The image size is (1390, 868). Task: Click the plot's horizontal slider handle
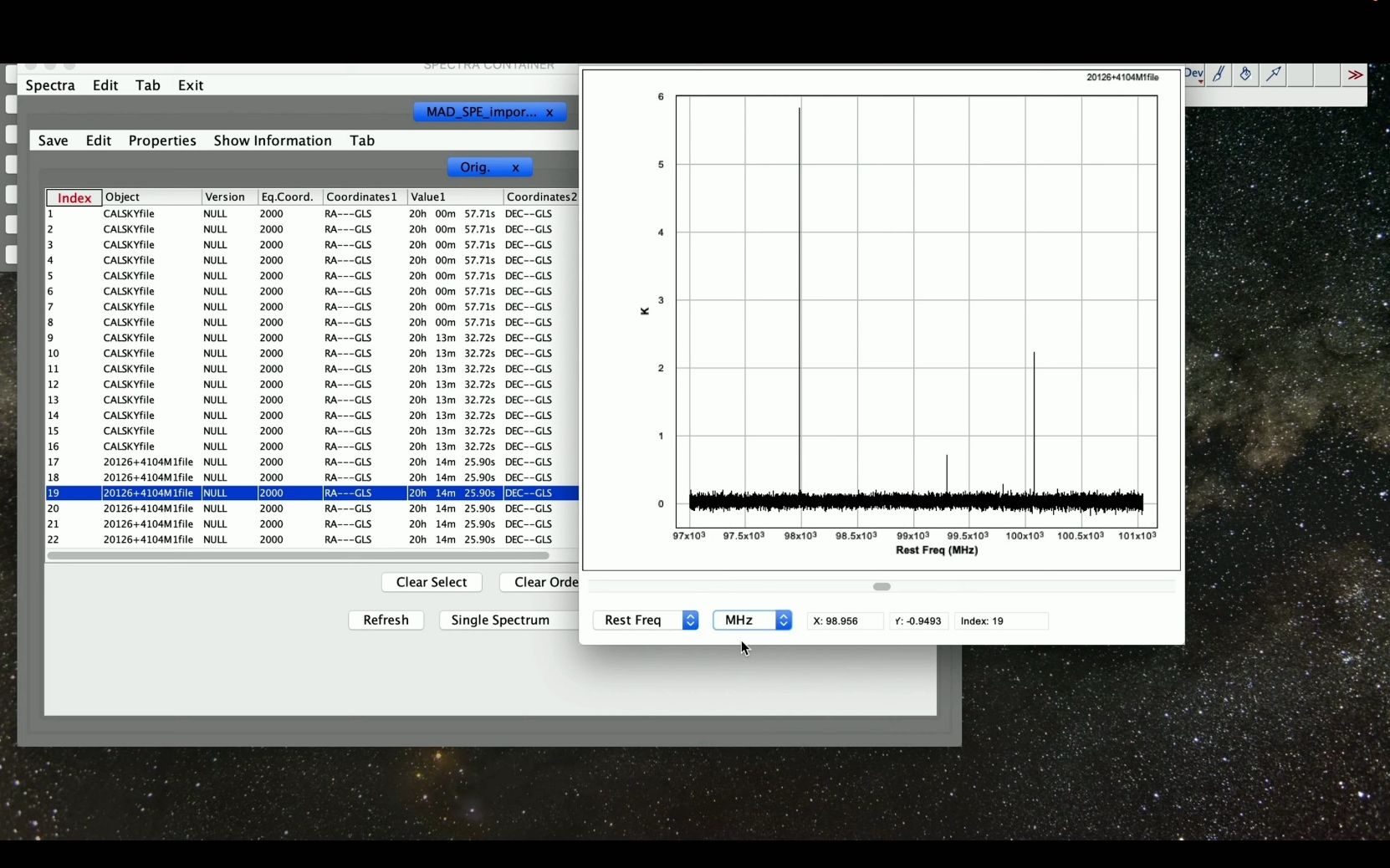tap(882, 586)
